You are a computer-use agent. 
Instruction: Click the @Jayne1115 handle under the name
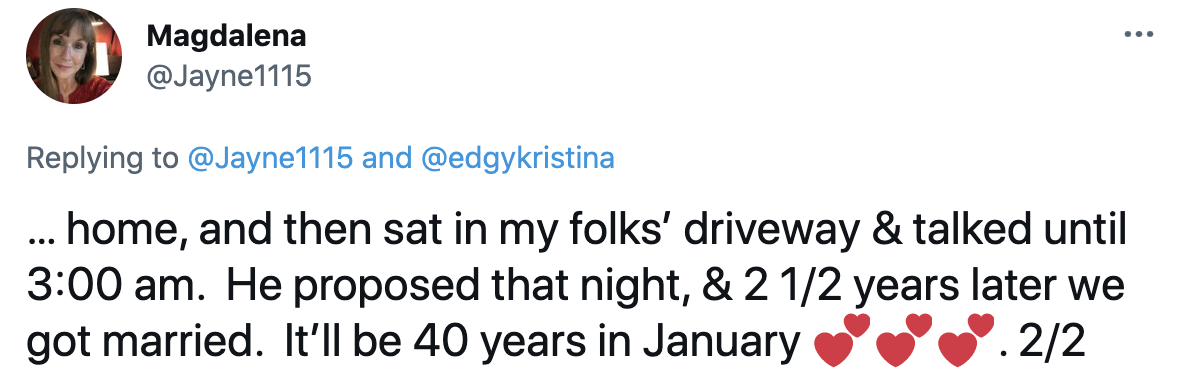pos(228,75)
